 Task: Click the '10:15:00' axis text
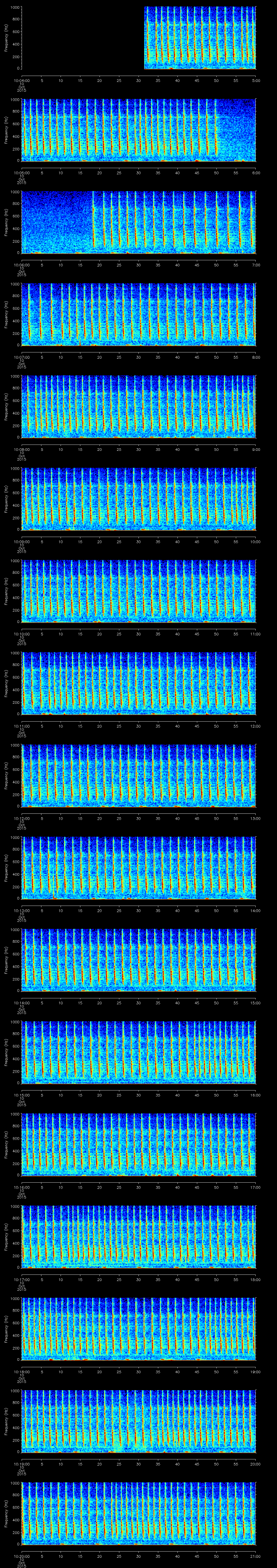[22, 1095]
